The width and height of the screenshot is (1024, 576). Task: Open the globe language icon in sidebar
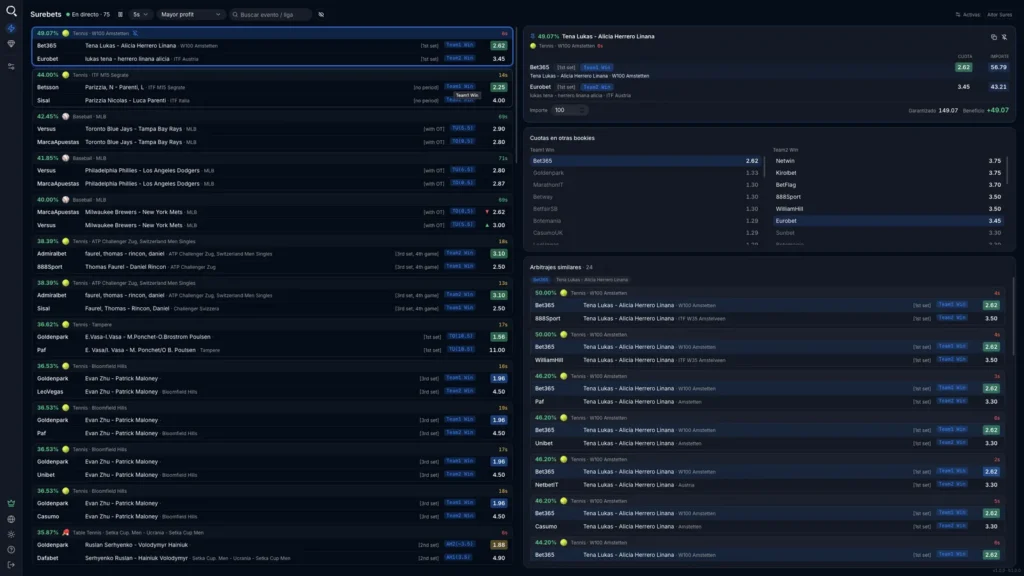click(11, 519)
